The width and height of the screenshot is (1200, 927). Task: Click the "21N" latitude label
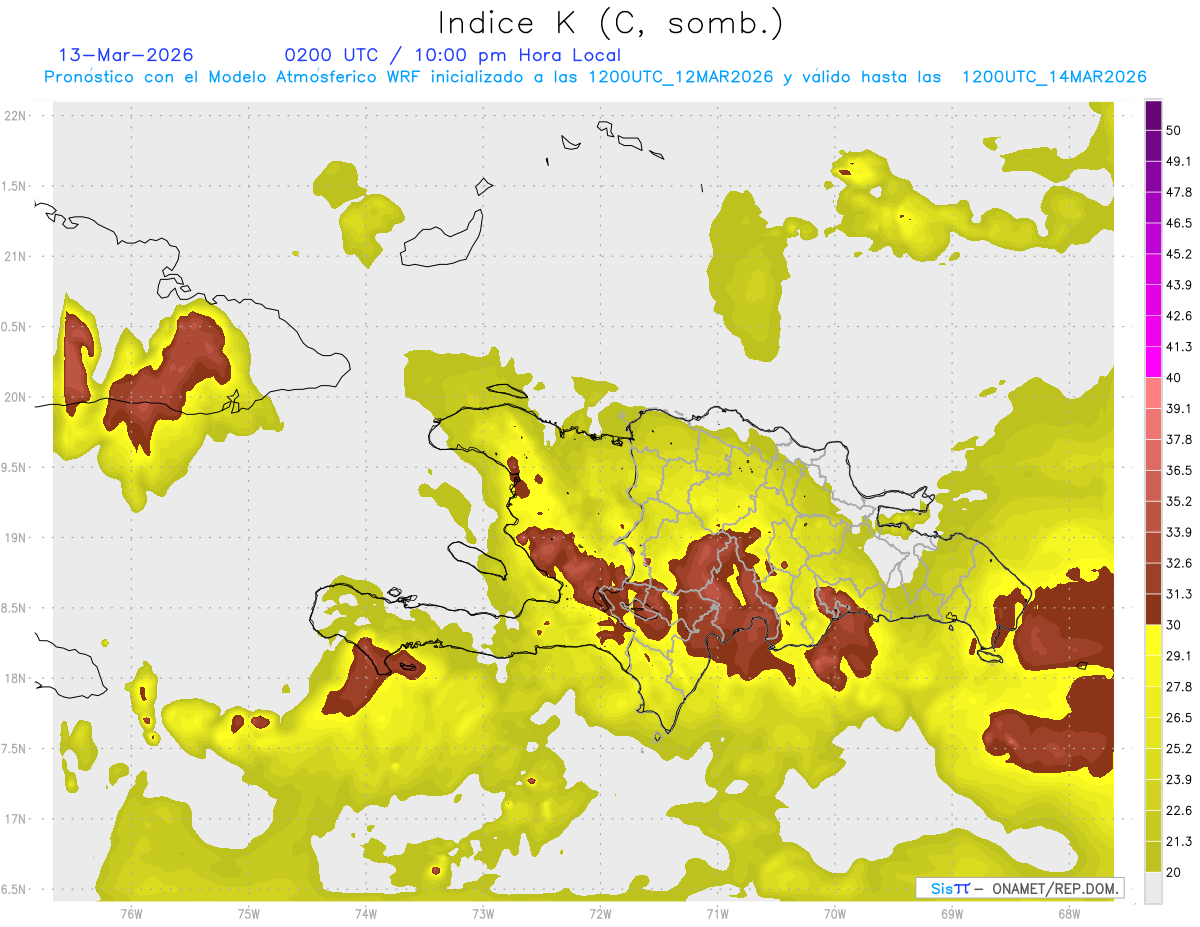pyautogui.click(x=15, y=256)
